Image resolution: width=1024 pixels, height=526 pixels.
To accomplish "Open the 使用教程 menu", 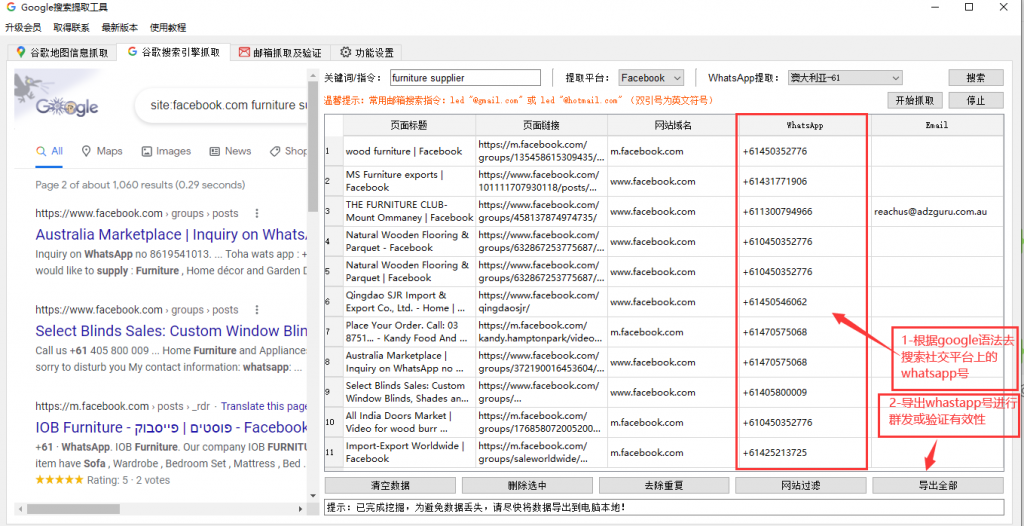I will coord(168,27).
